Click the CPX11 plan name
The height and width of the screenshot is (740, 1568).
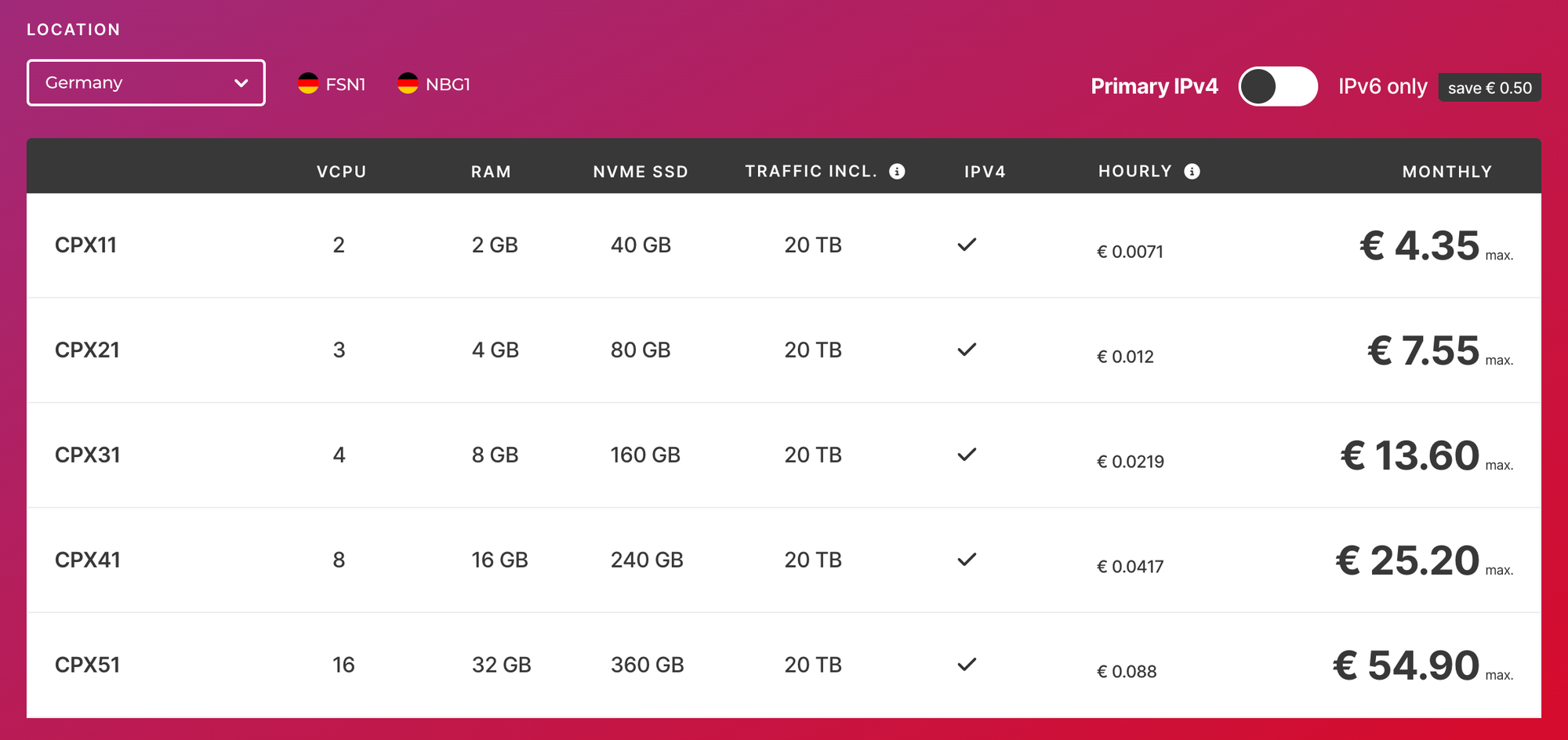pos(85,245)
